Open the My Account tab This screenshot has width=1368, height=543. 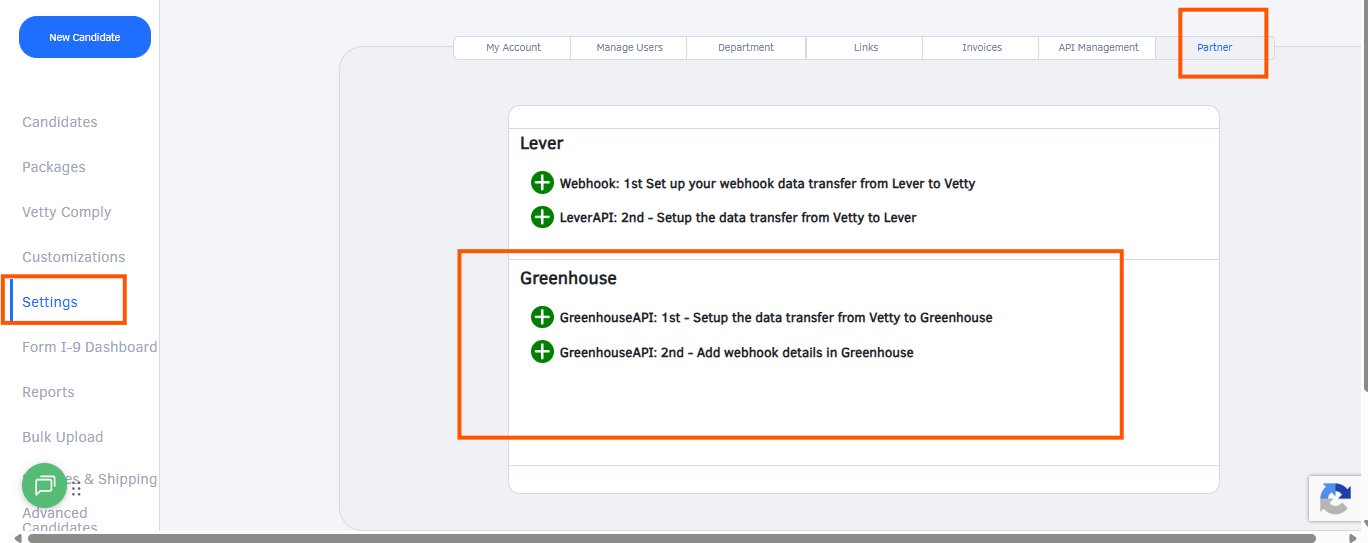(x=513, y=47)
